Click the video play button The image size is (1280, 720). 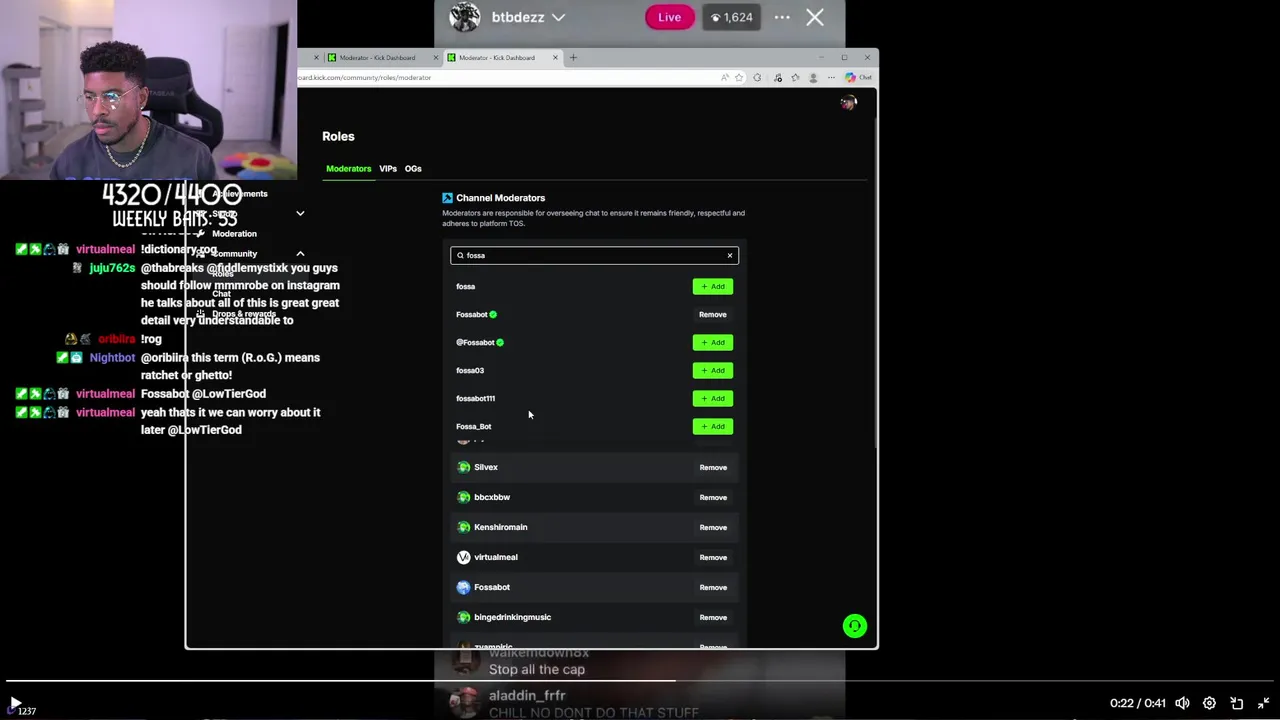click(x=14, y=703)
